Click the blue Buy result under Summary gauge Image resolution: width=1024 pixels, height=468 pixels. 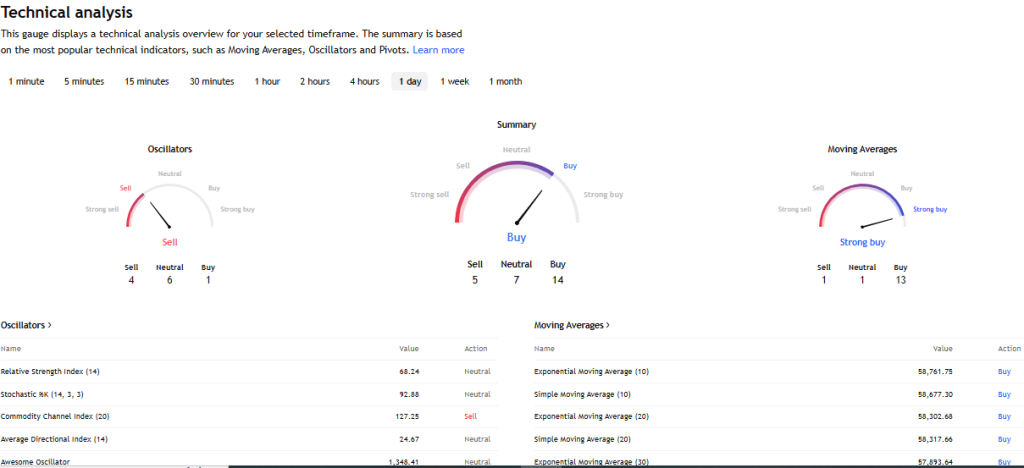tap(517, 238)
